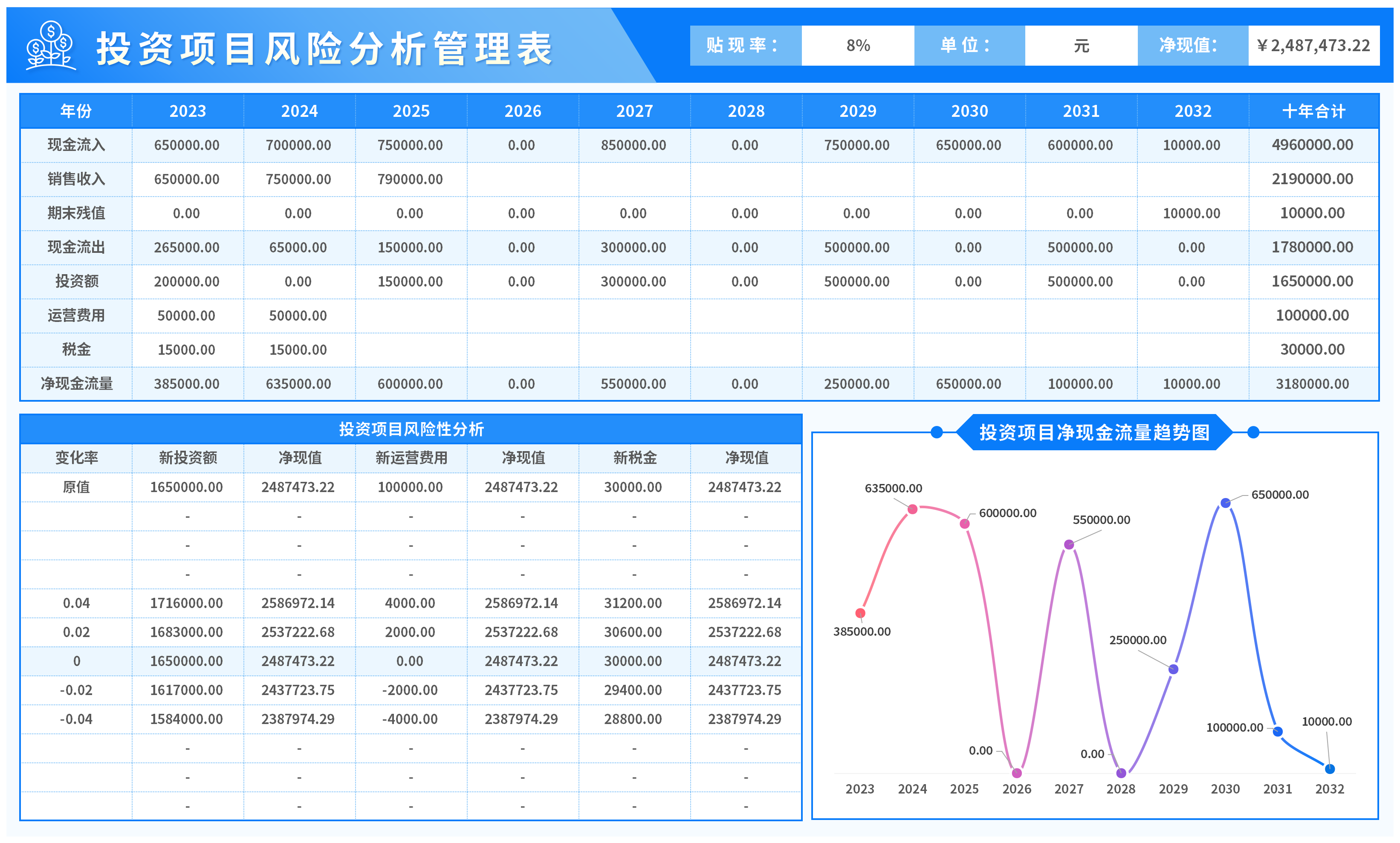Viewport: 1400px width, 843px height.
Task: Select the 净现金流量 ten-year total 3180000.00
Action: click(1313, 384)
